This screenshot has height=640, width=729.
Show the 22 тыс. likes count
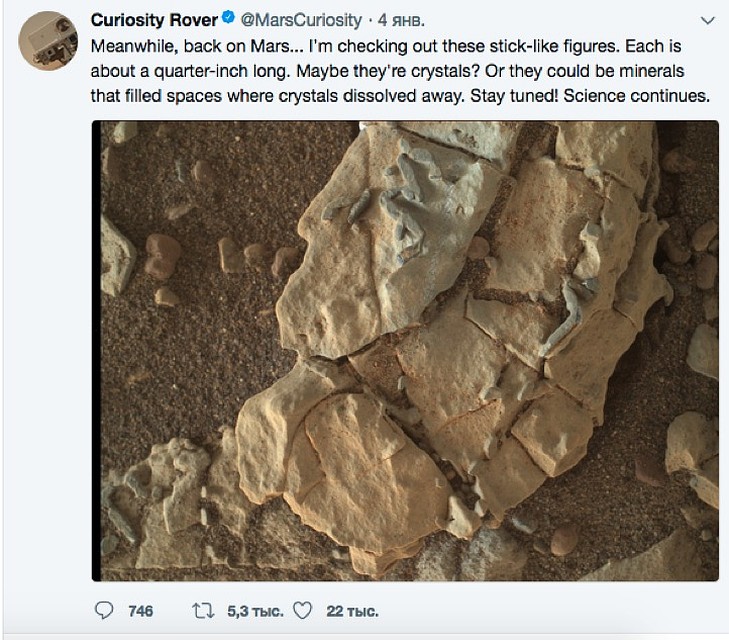tap(352, 611)
